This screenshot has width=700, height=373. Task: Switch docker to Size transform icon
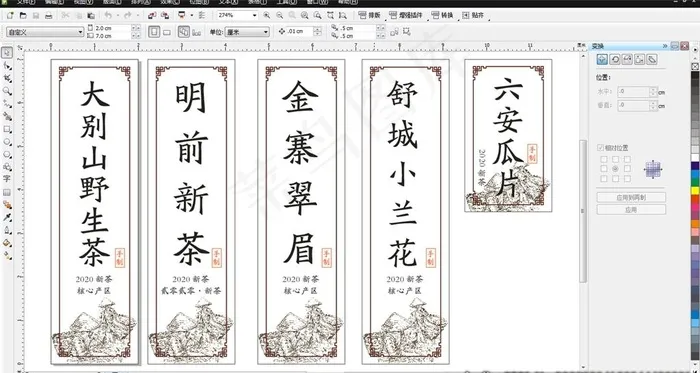click(640, 59)
